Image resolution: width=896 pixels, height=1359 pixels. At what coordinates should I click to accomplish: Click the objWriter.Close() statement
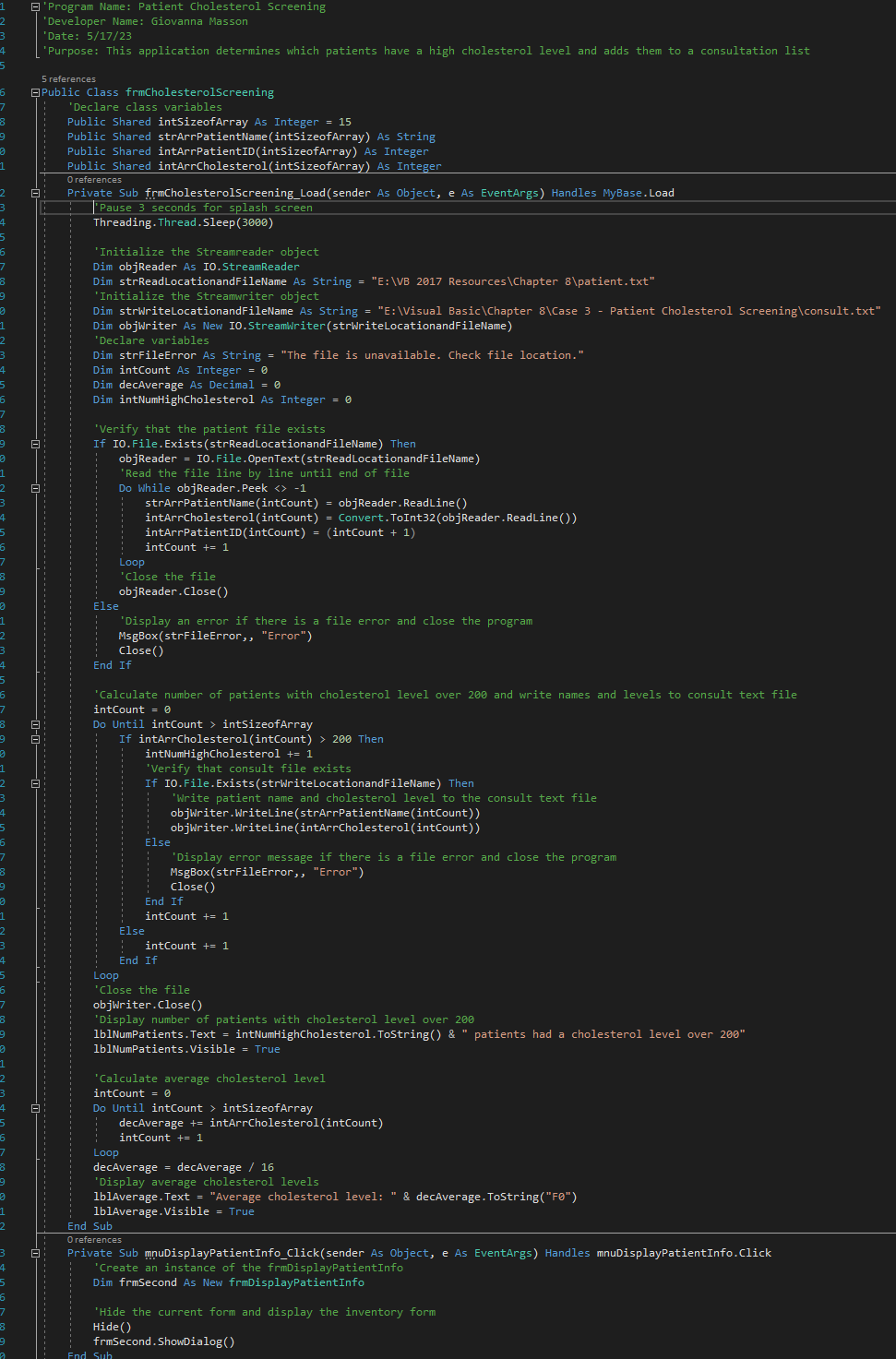click(148, 1005)
